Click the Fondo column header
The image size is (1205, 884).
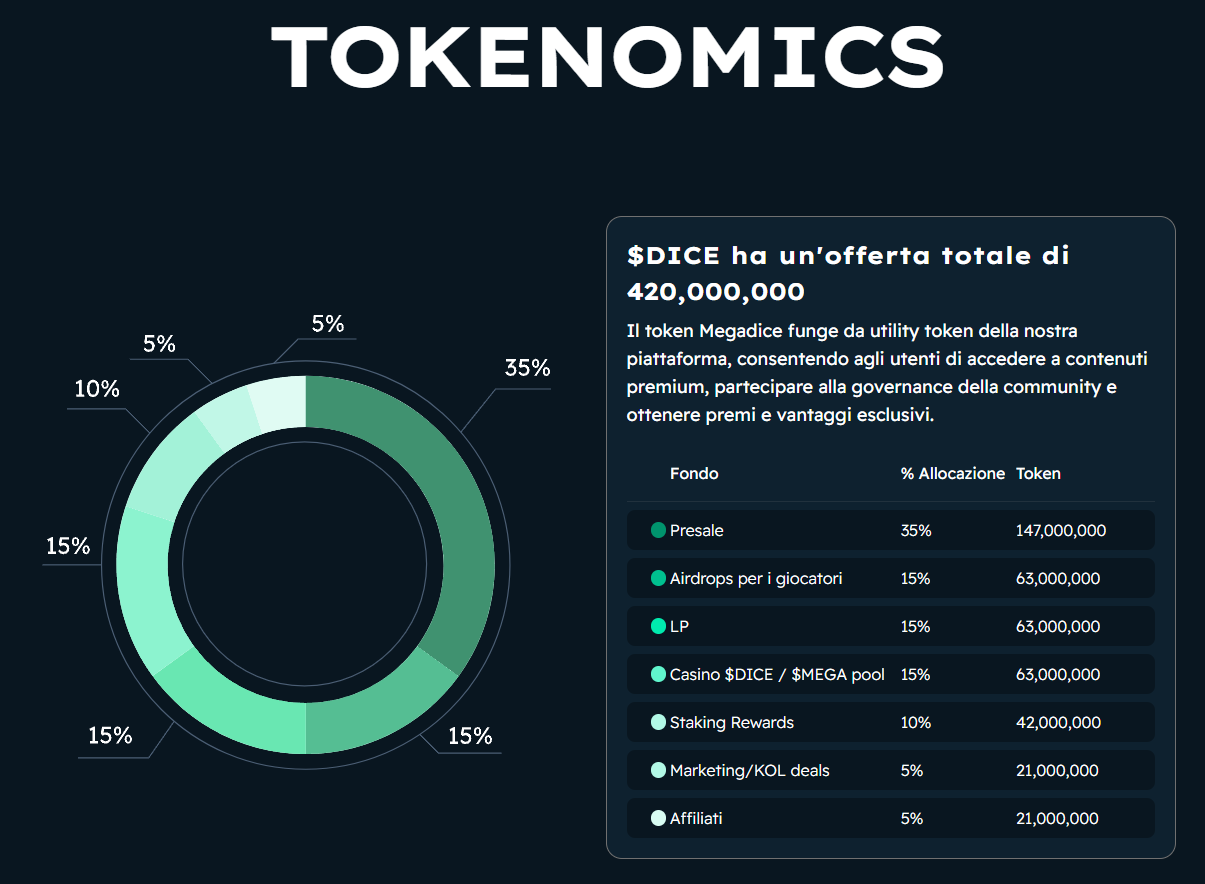pos(694,473)
